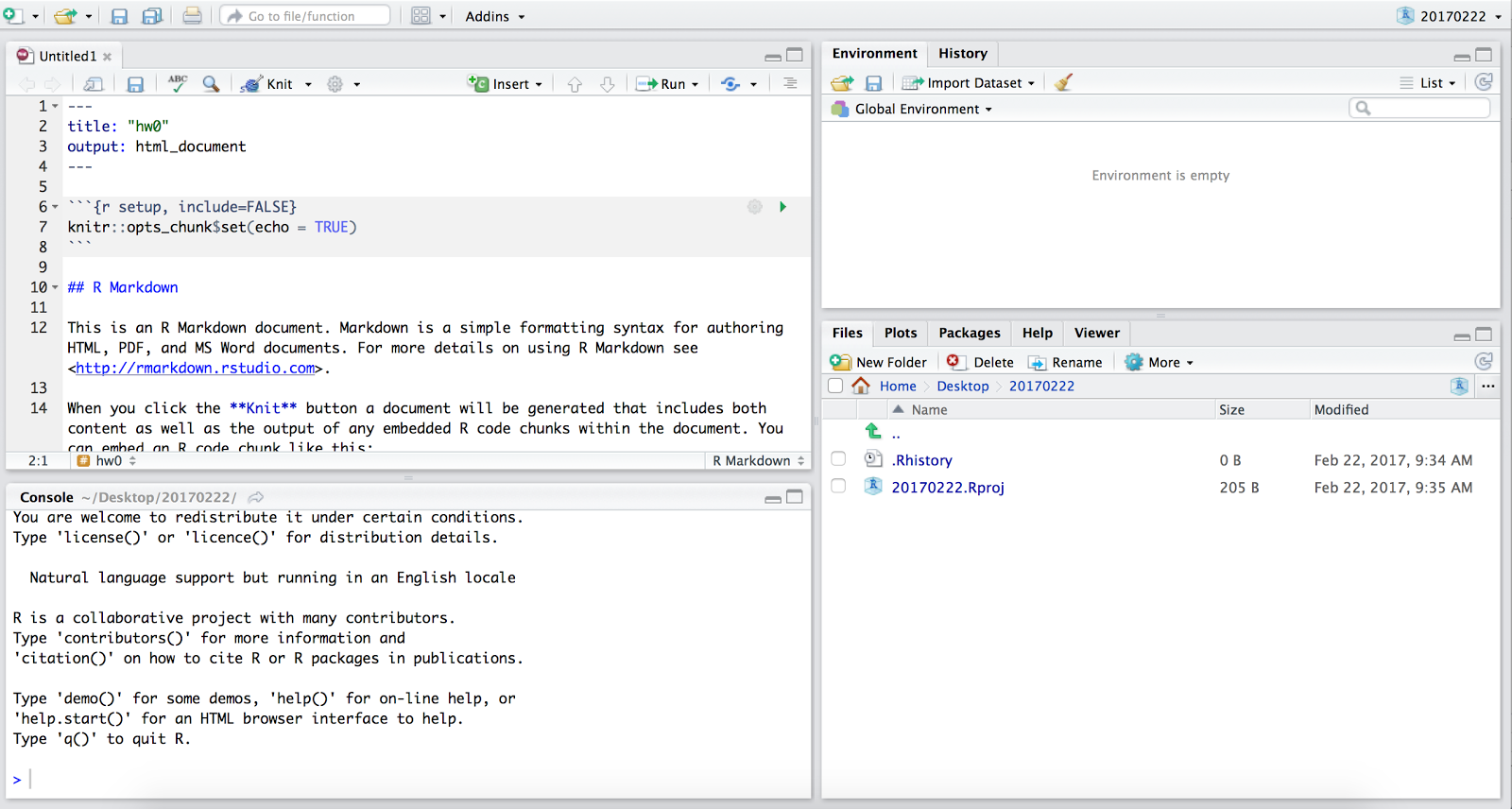Image resolution: width=1512 pixels, height=809 pixels.
Task: Check the .Rhistory file checkbox
Action: tap(838, 459)
